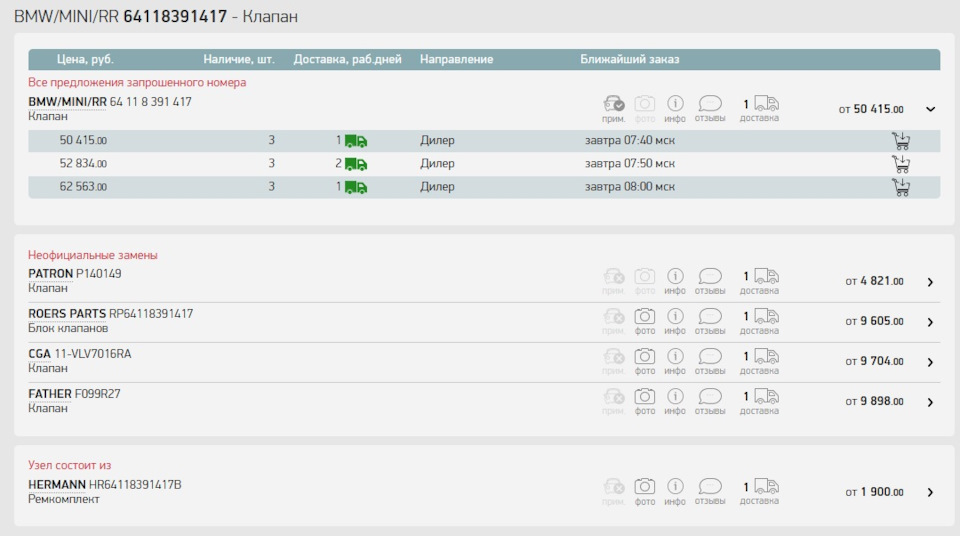Expand HERMANN HR64118391417B offers
Screen dimensions: 960x536
tap(930, 493)
